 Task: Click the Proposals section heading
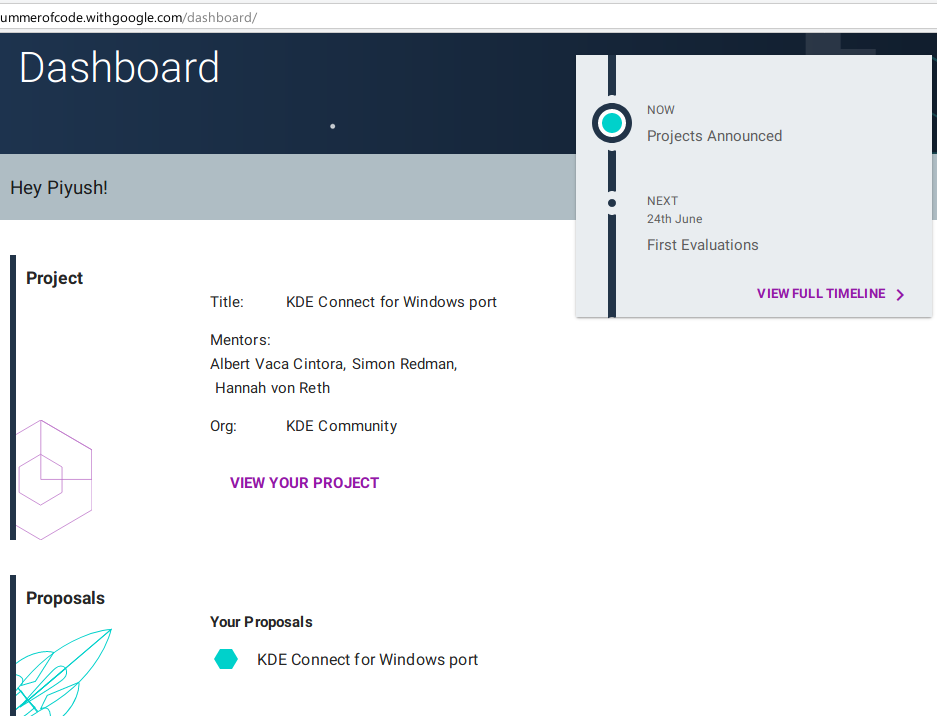[x=66, y=598]
